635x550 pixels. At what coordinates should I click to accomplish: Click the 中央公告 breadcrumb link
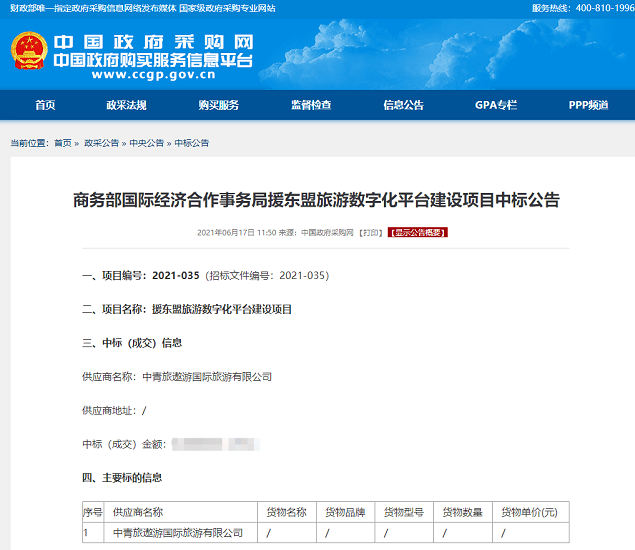click(x=146, y=143)
